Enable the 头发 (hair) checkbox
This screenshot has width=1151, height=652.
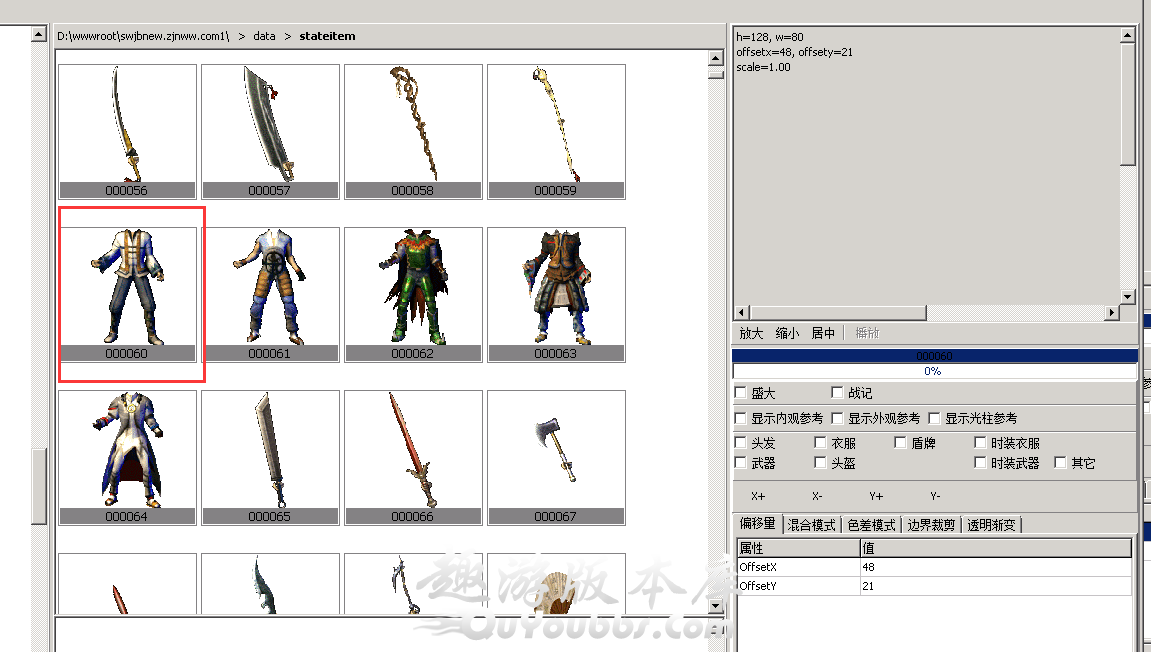pos(741,443)
